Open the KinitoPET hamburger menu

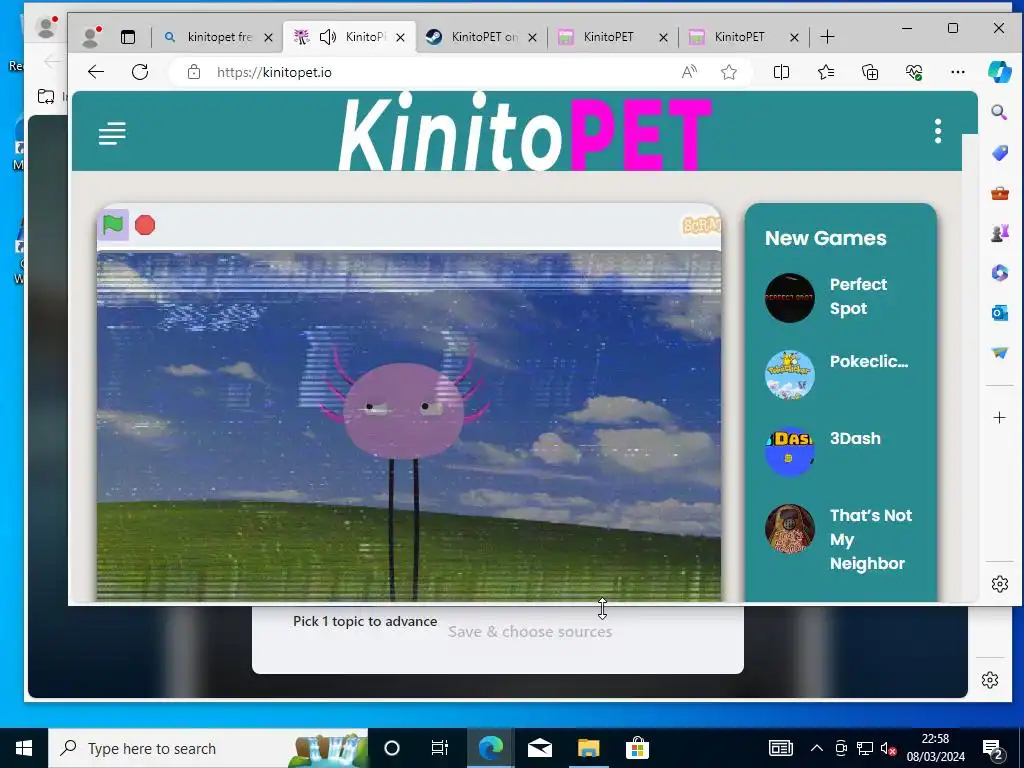click(112, 133)
